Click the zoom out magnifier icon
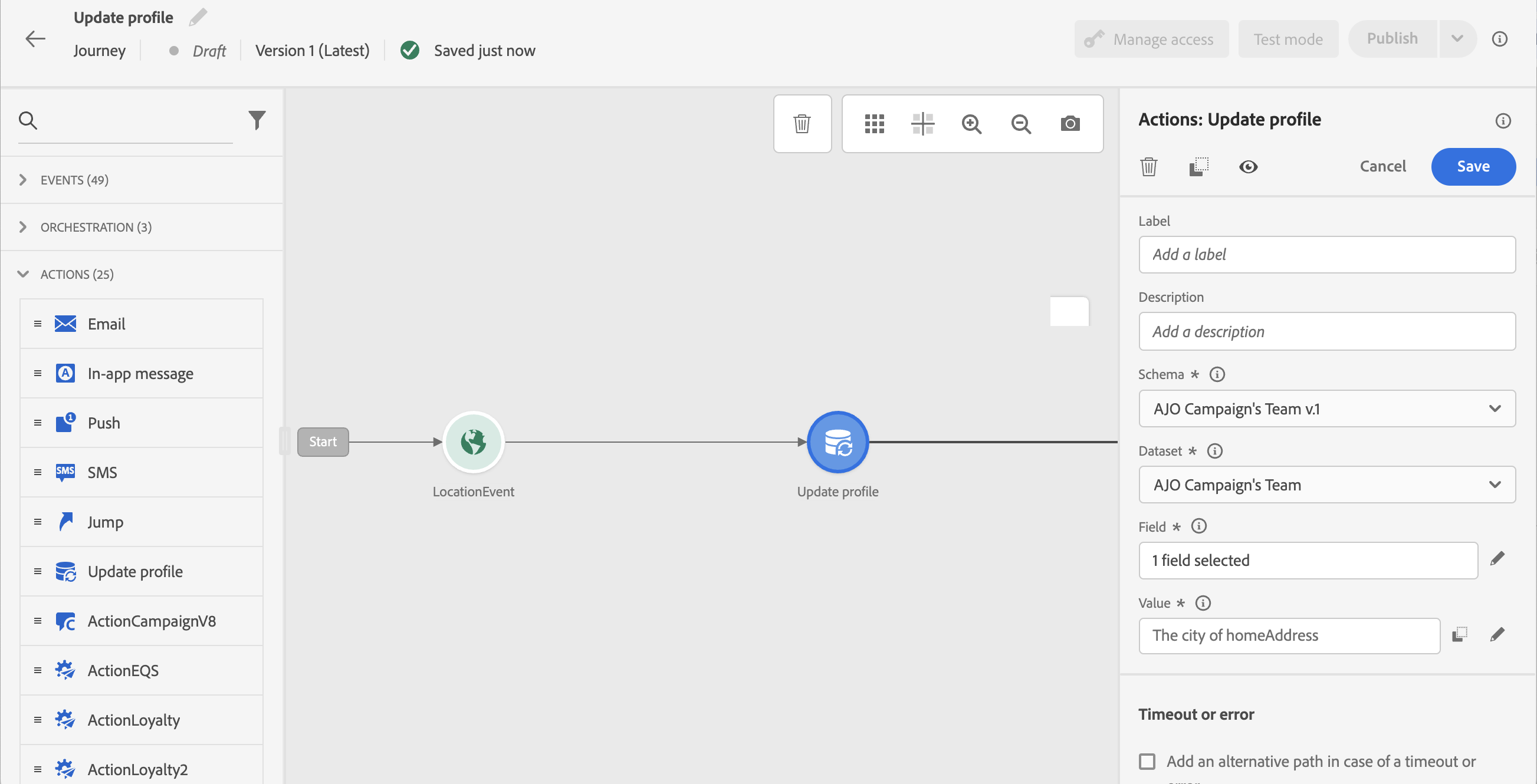1537x784 pixels. coord(1021,124)
